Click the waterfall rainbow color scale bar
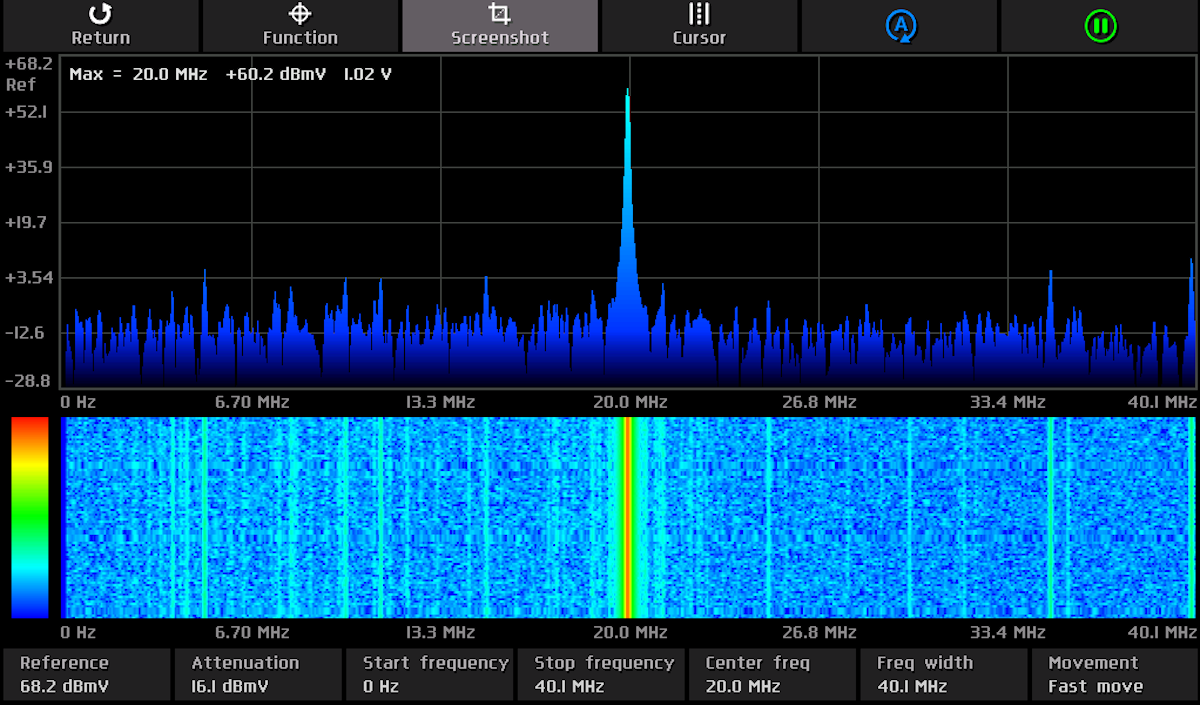The width and height of the screenshot is (1200, 705). 29,517
